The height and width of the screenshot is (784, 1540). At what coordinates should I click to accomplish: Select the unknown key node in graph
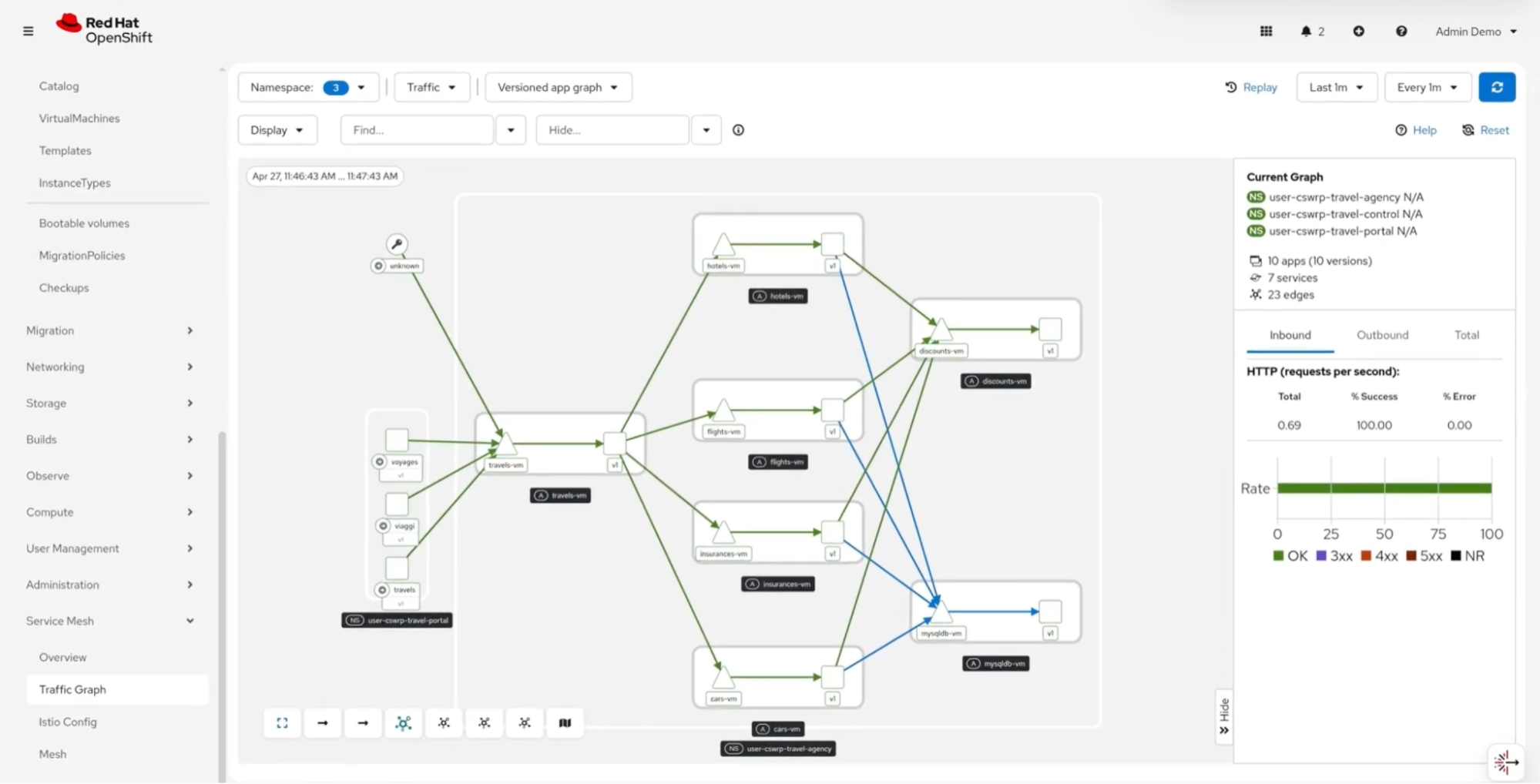[397, 244]
